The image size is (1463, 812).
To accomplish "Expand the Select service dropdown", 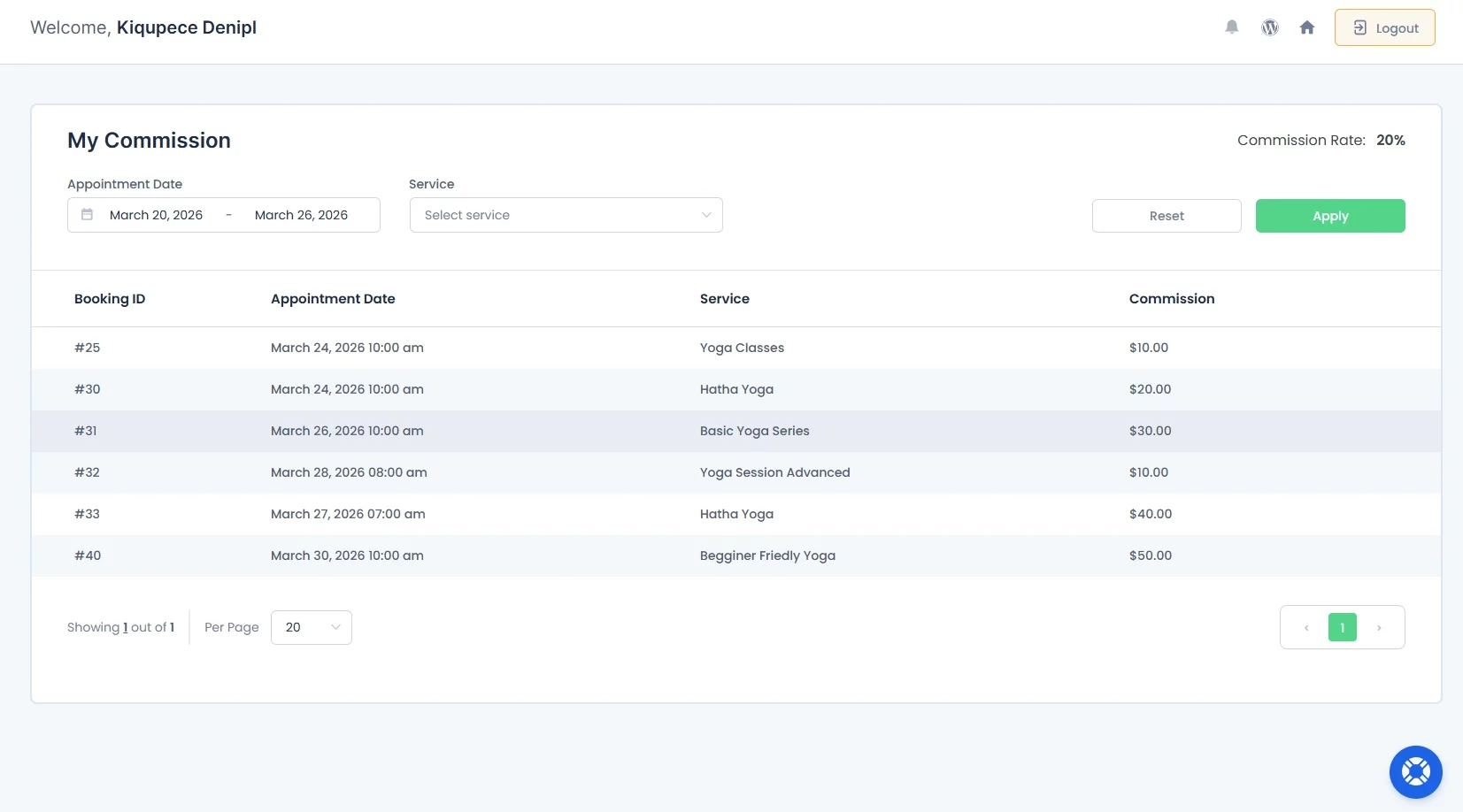I will pos(566,215).
